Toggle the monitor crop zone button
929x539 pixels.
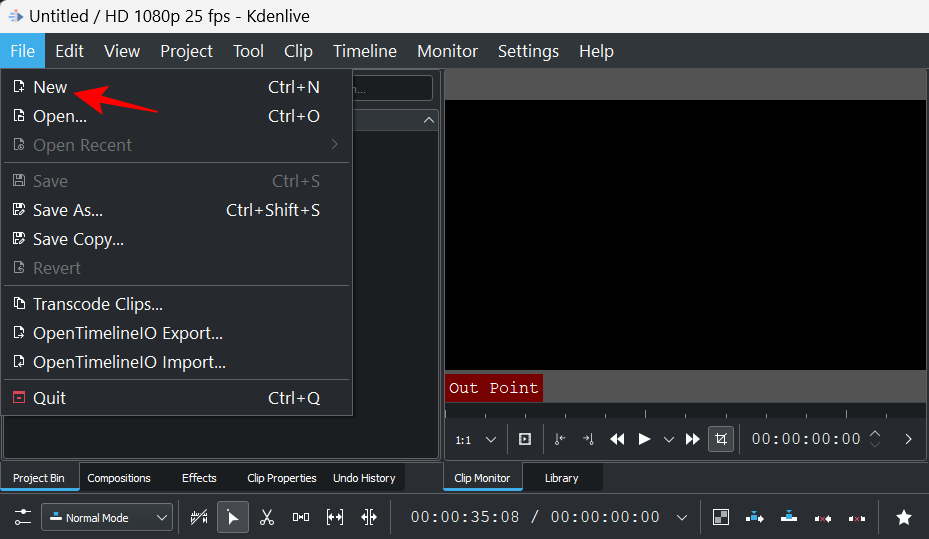tap(720, 439)
